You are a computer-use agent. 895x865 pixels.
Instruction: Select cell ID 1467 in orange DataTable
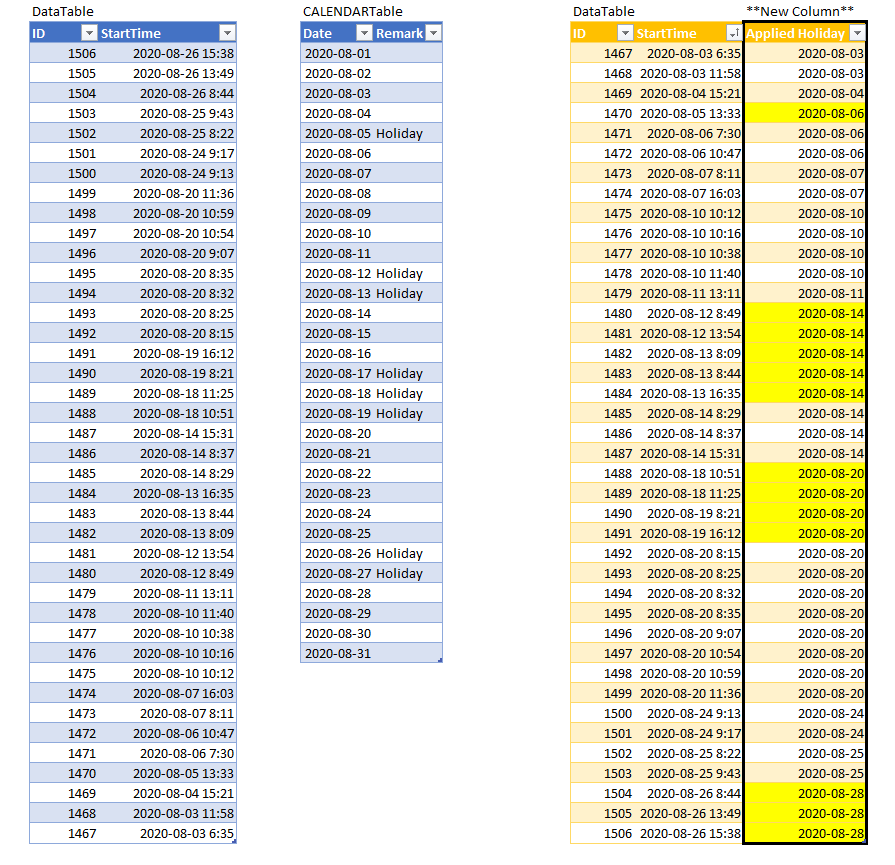602,54
